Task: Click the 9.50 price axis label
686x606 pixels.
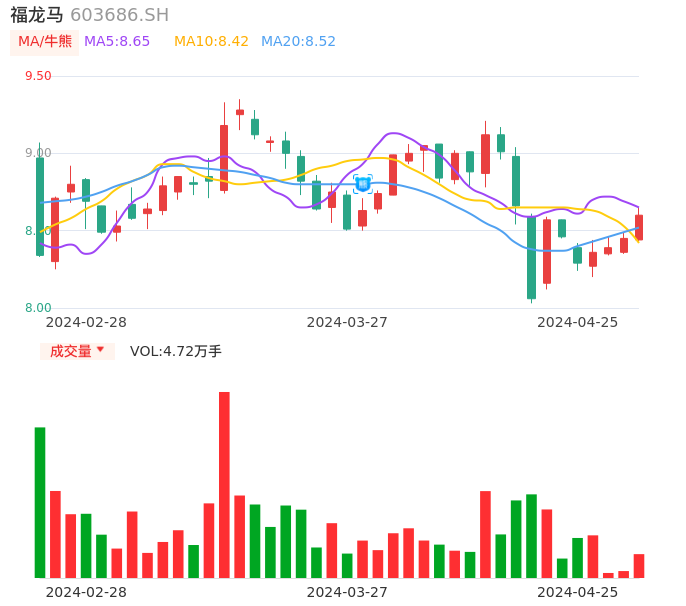Action: [38, 76]
